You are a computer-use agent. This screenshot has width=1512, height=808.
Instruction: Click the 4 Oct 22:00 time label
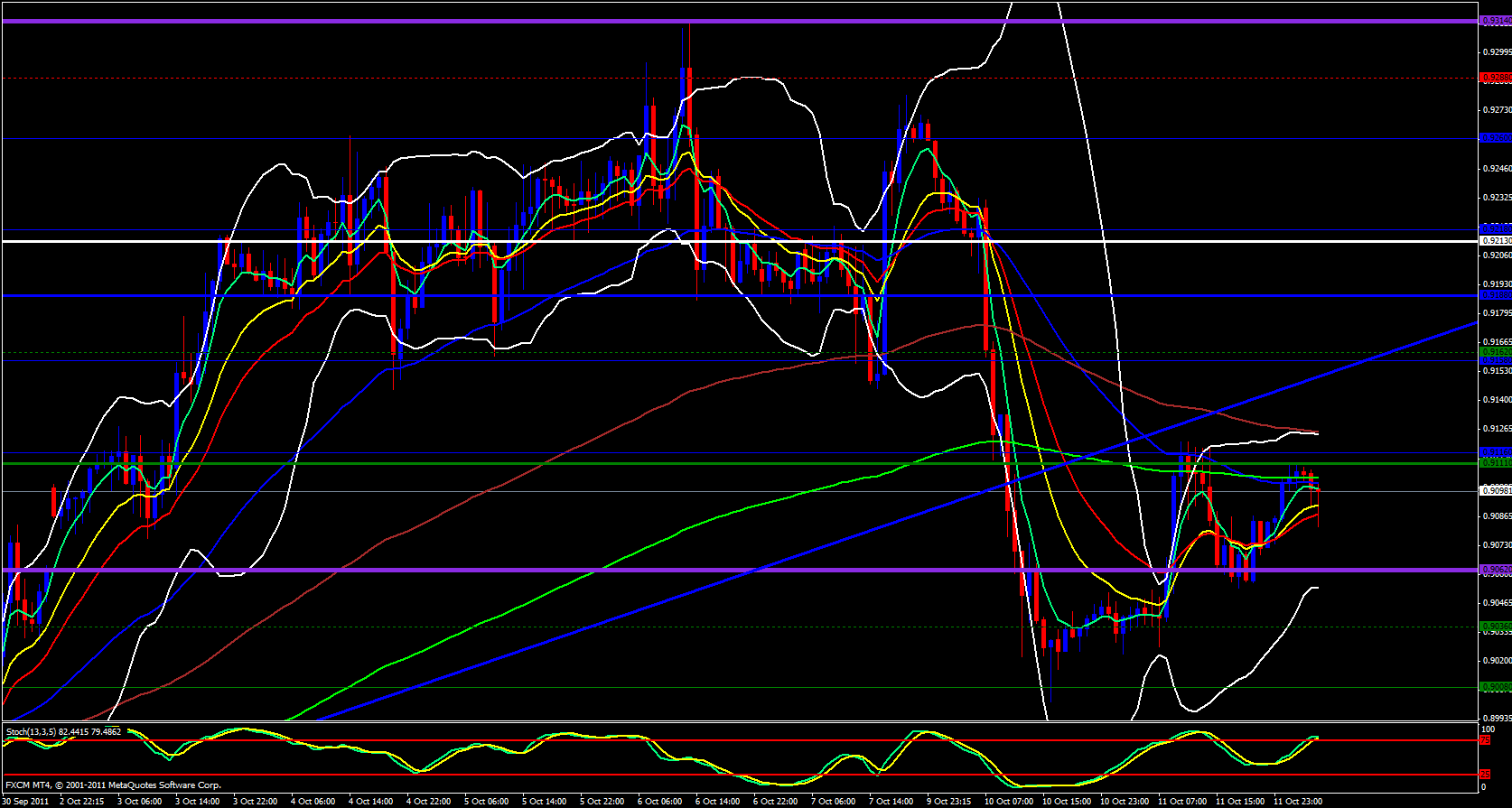(429, 801)
